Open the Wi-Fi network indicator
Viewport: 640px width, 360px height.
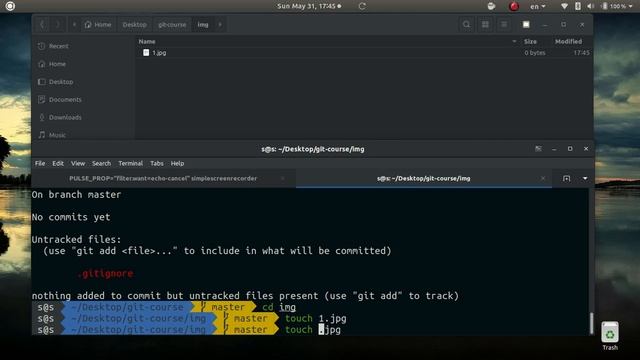pos(564,6)
